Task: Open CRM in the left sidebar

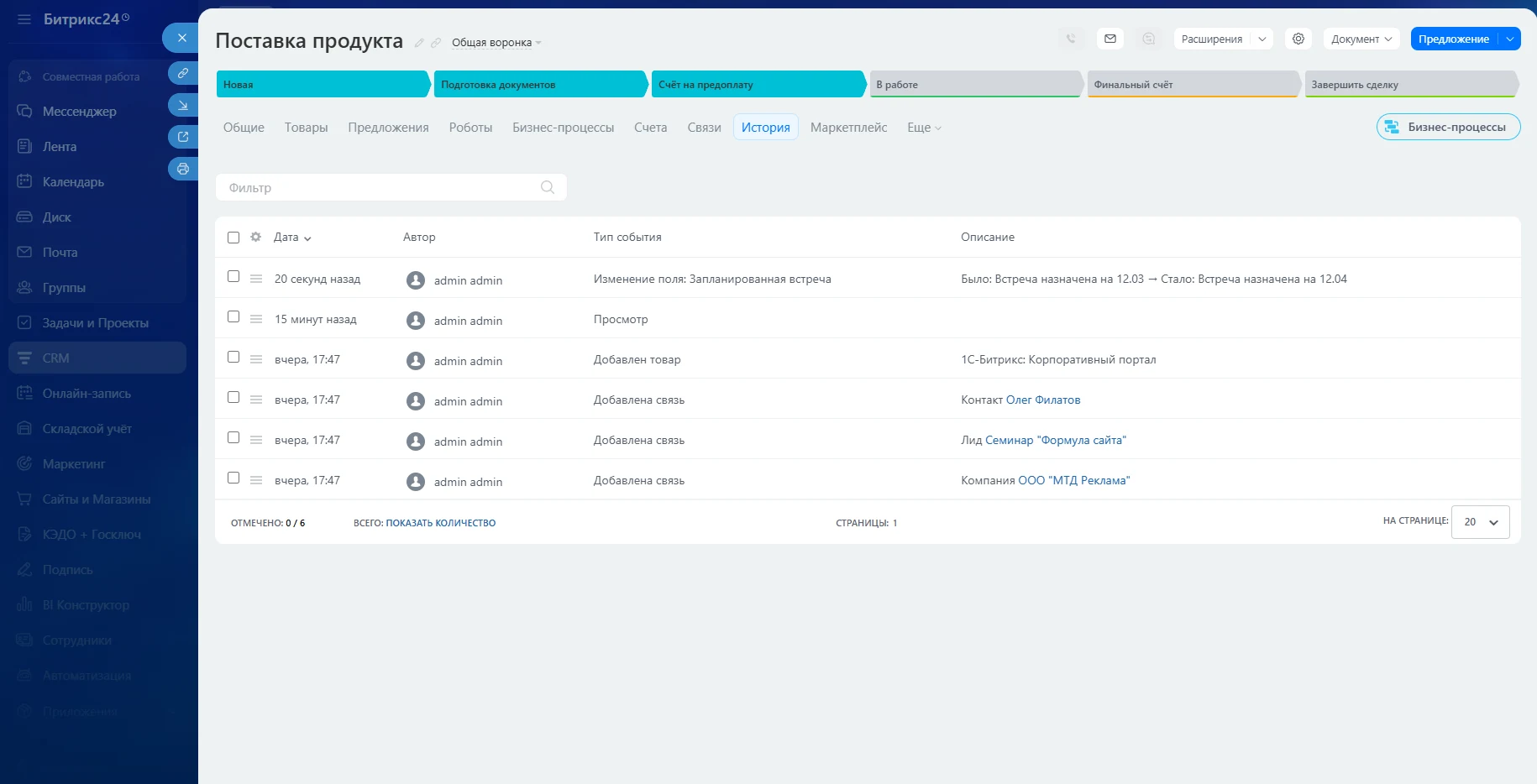Action: pyautogui.click(x=97, y=358)
